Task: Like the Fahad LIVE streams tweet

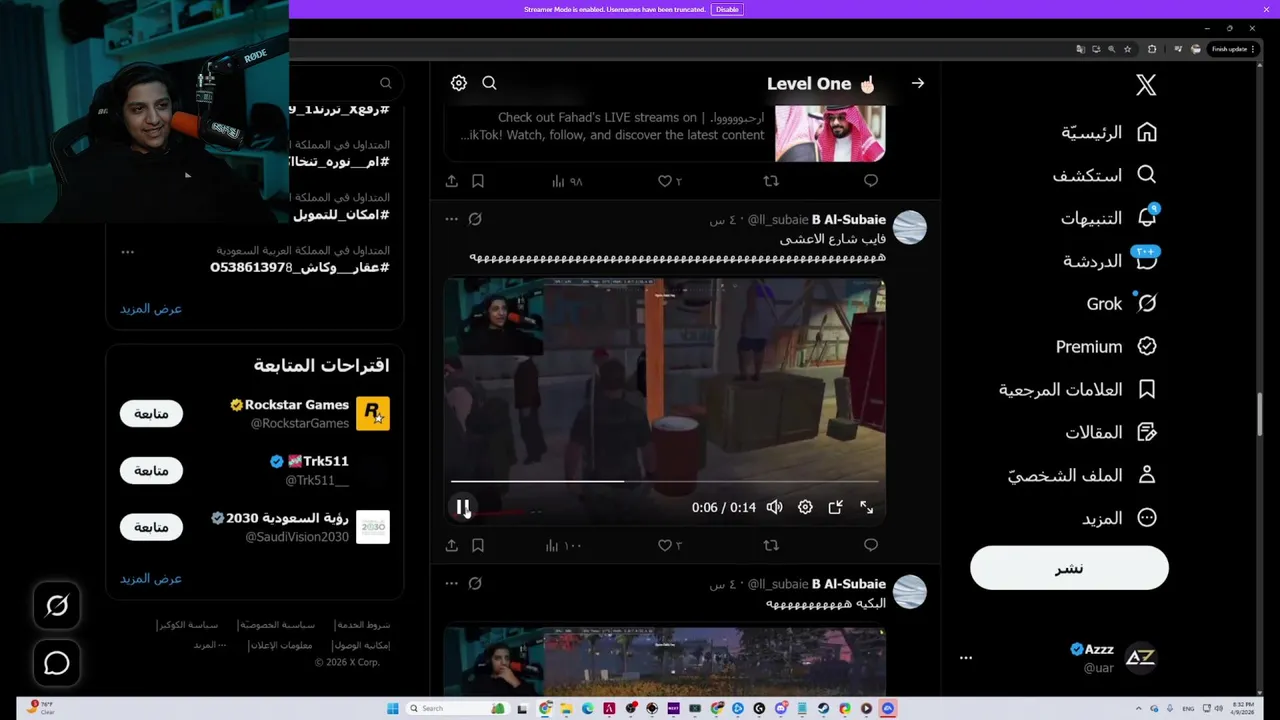Action: [669, 181]
